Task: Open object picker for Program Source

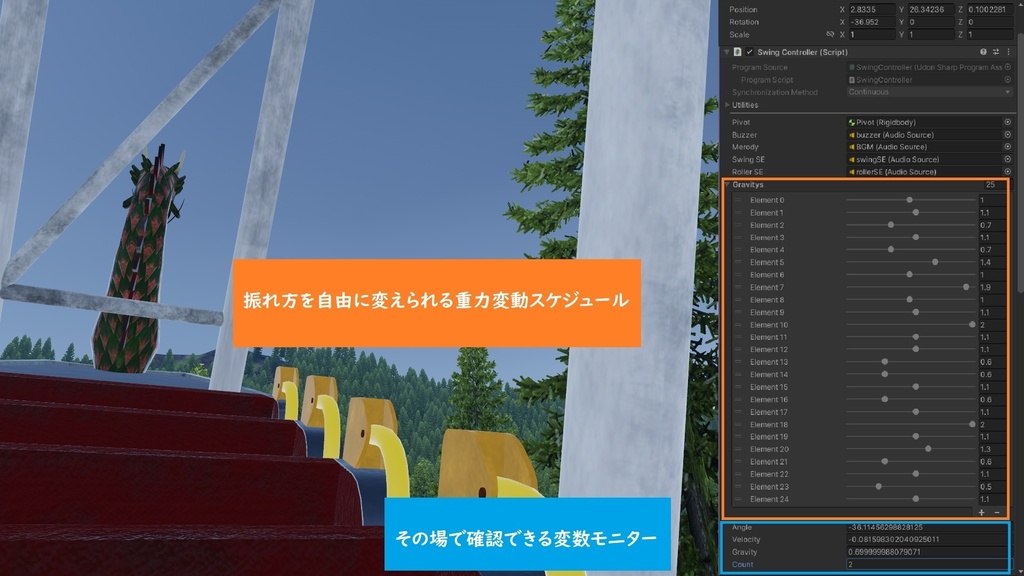Action: click(1008, 67)
